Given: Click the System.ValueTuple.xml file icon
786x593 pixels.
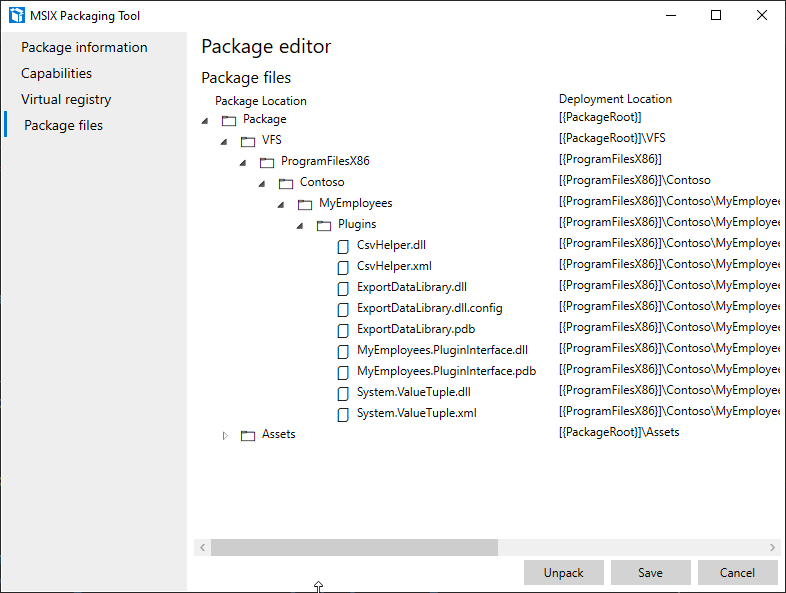Looking at the screenshot, I should pyautogui.click(x=343, y=414).
